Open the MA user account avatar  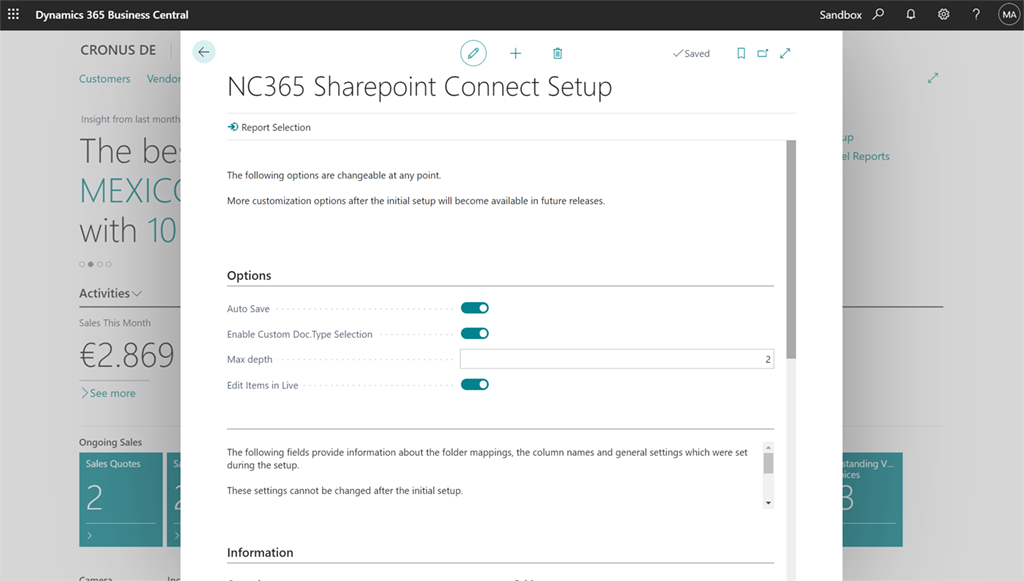click(1009, 14)
